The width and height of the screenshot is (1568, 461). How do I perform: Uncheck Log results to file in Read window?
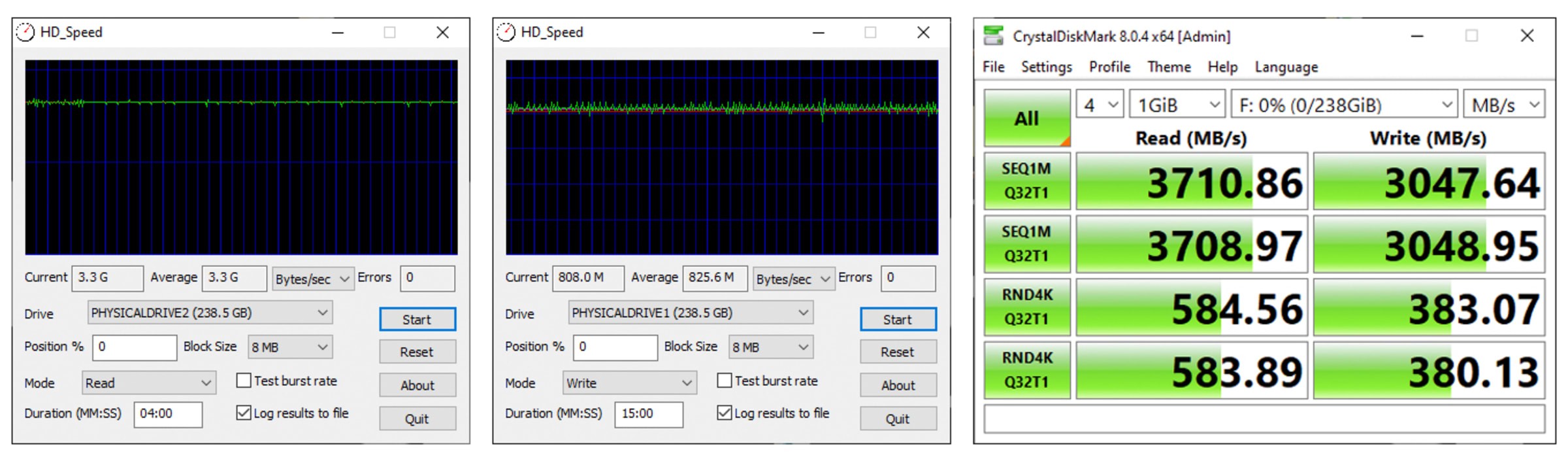click(x=244, y=413)
